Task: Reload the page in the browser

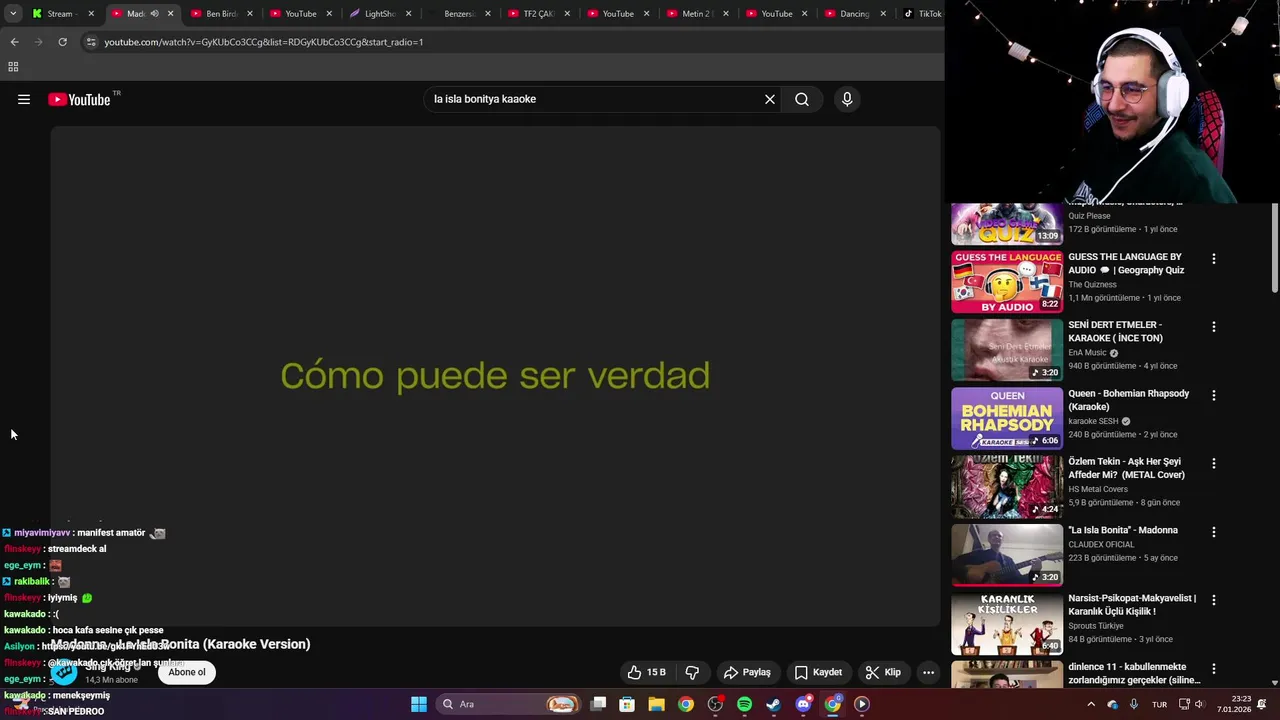Action: point(62,42)
